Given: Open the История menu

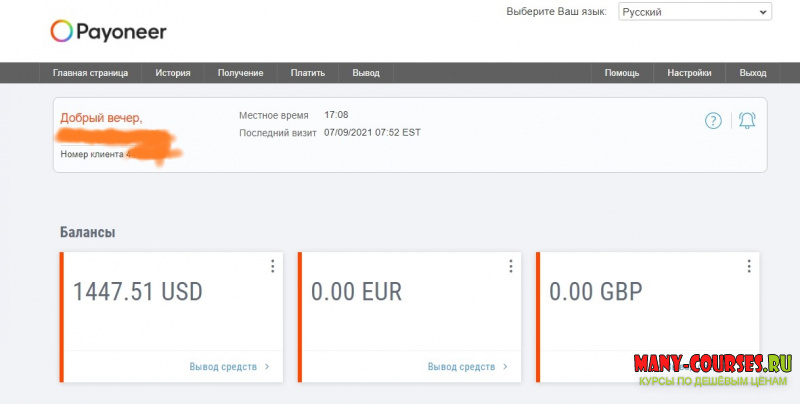Looking at the screenshot, I should pyautogui.click(x=173, y=73).
